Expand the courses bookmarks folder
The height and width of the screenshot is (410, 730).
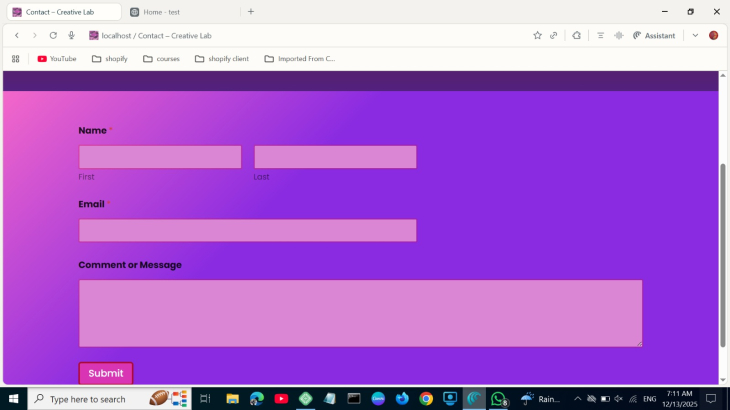(161, 59)
